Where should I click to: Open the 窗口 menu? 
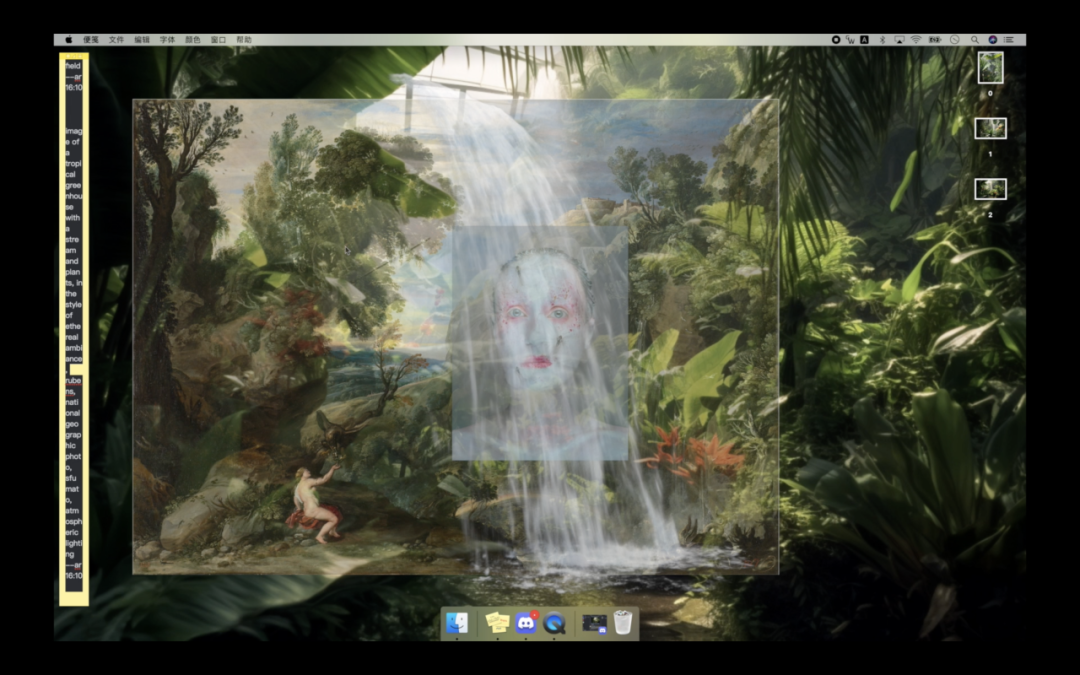coord(218,40)
